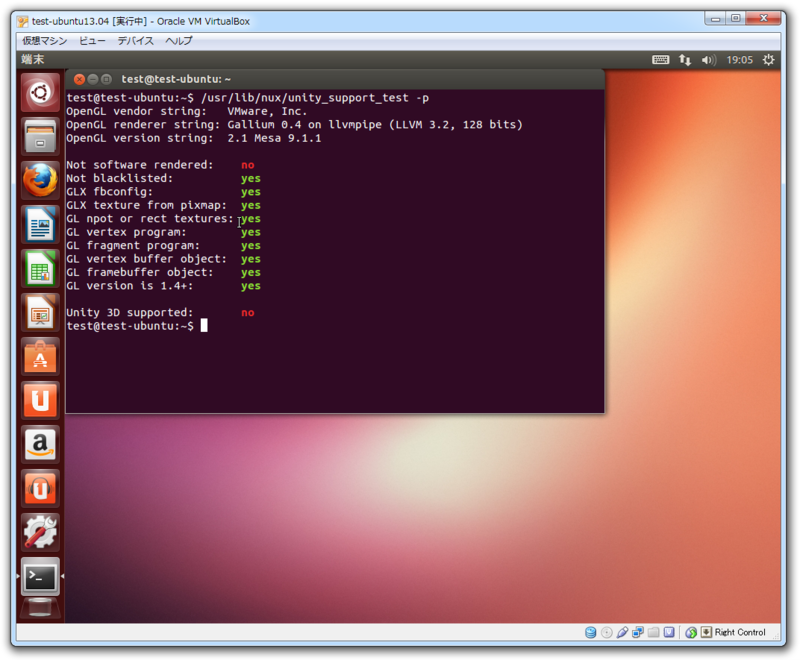The width and height of the screenshot is (800, 660).
Task: Open the network indicator in top panel
Action: [x=685, y=60]
